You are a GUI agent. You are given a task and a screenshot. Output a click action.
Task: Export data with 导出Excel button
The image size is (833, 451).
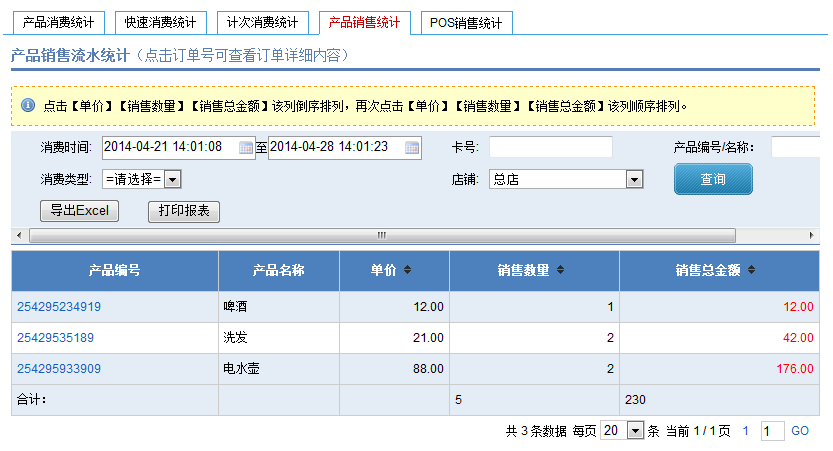click(79, 211)
